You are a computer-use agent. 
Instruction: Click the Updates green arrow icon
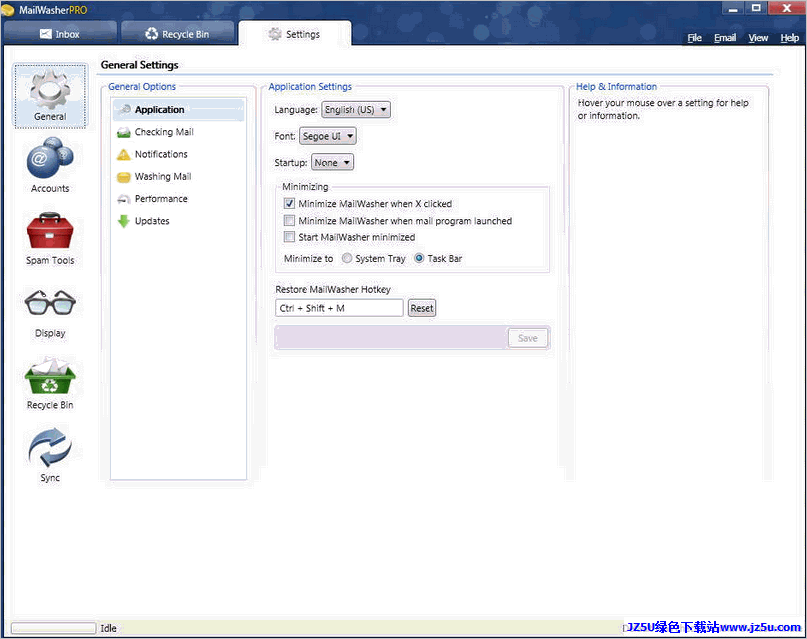[x=124, y=221]
